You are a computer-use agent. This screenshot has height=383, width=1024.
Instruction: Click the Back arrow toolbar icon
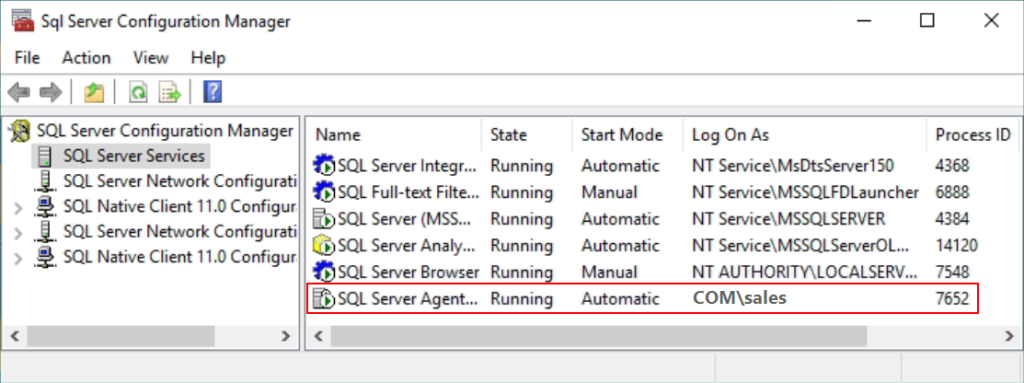[19, 92]
